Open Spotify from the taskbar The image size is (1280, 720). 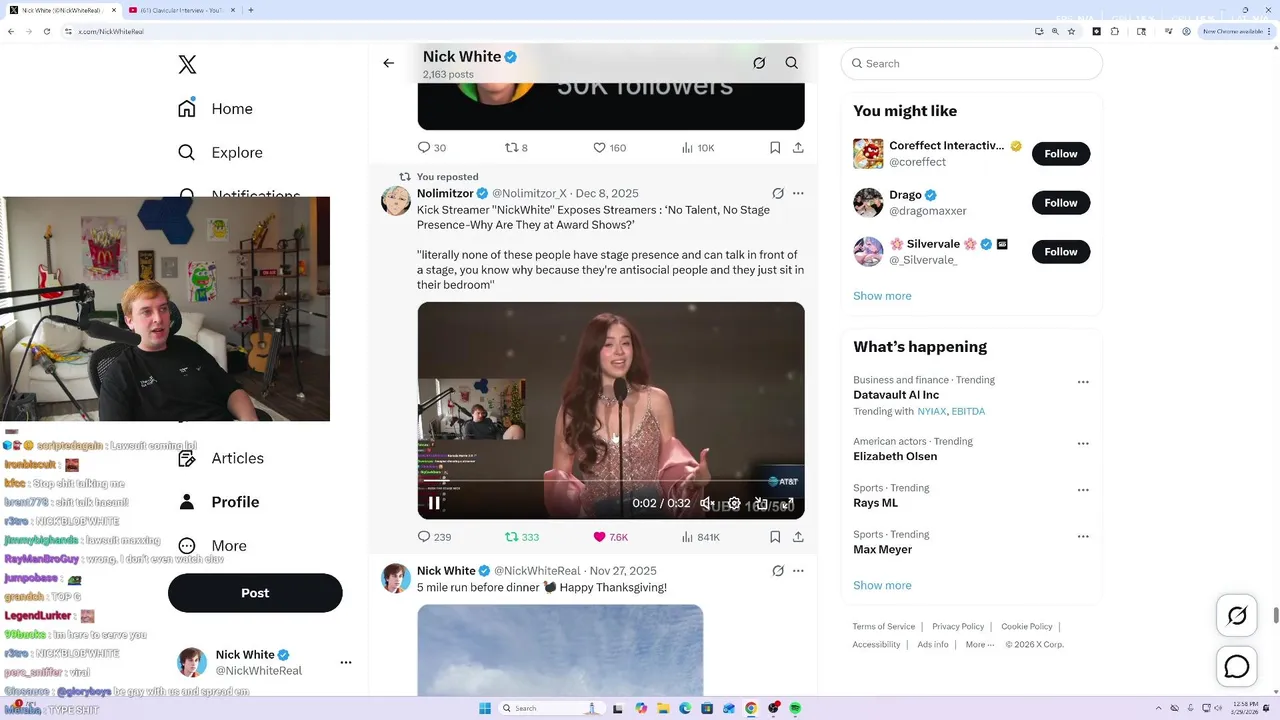click(x=795, y=708)
